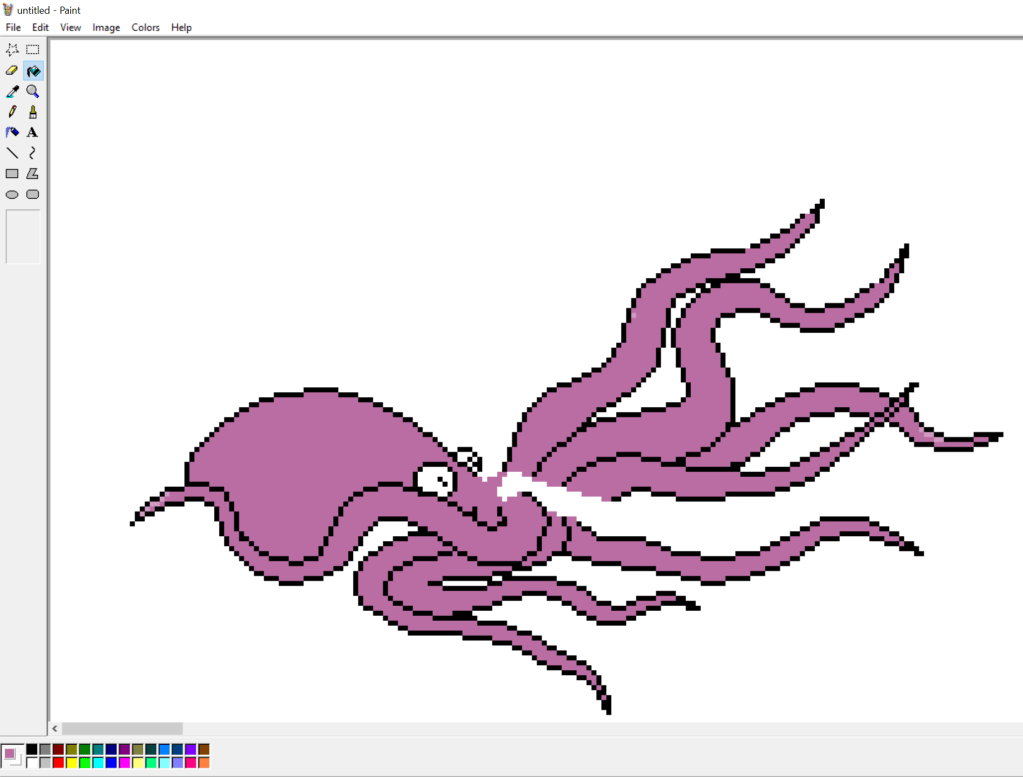
Task: Select the Curve tool
Action: tap(33, 153)
